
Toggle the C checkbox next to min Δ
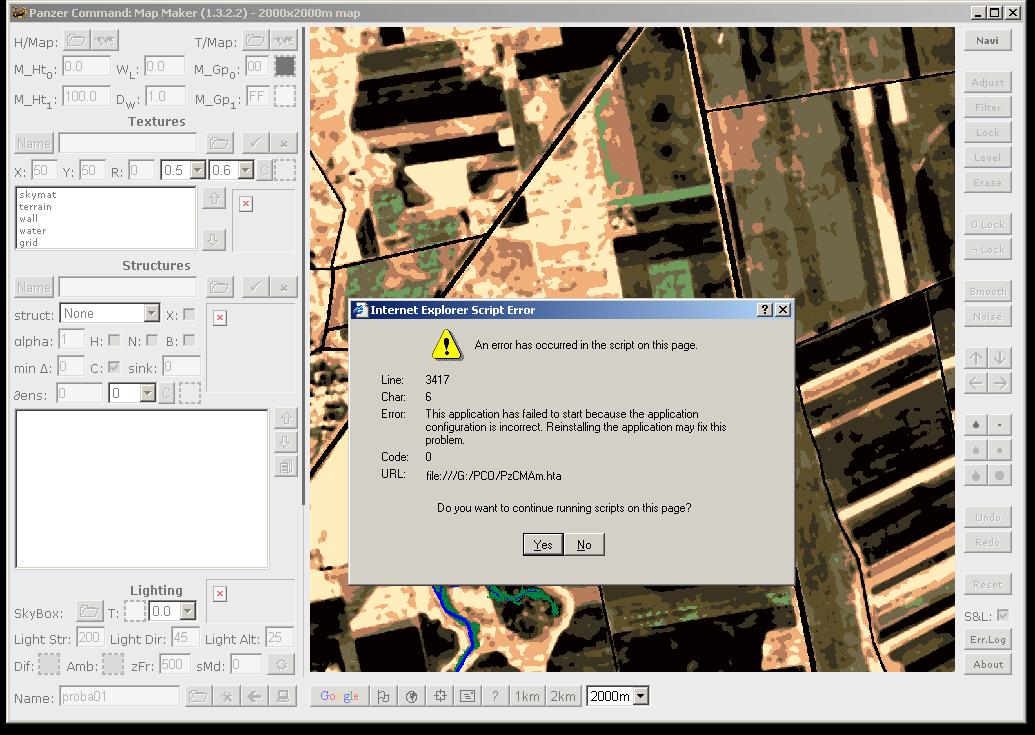point(114,367)
